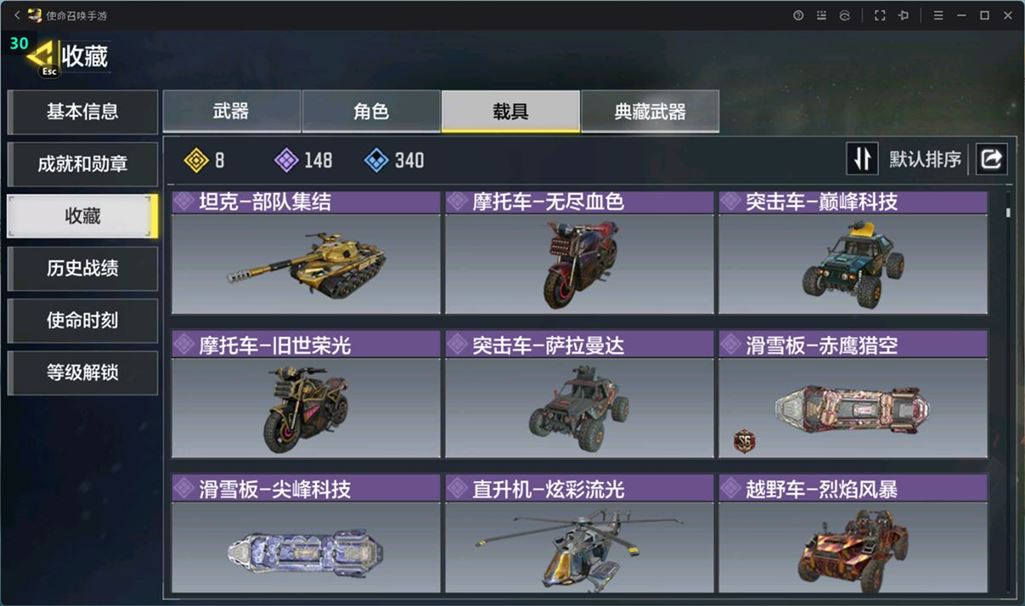Select the gold legendary rarity filter icon
The height and width of the screenshot is (606, 1025).
pos(196,160)
